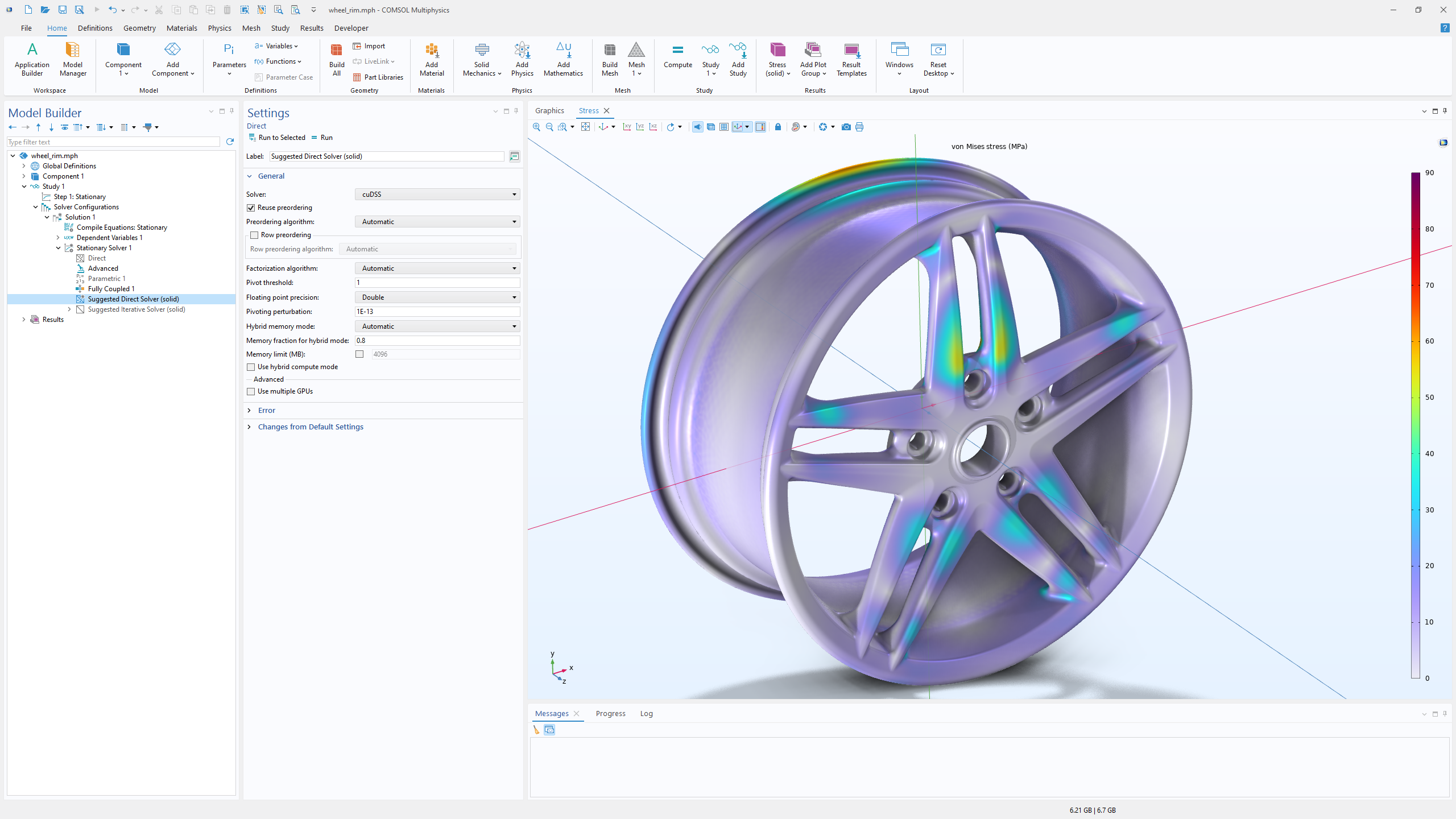The height and width of the screenshot is (819, 1456).
Task: Open the Physics ribbon tab
Action: click(219, 28)
